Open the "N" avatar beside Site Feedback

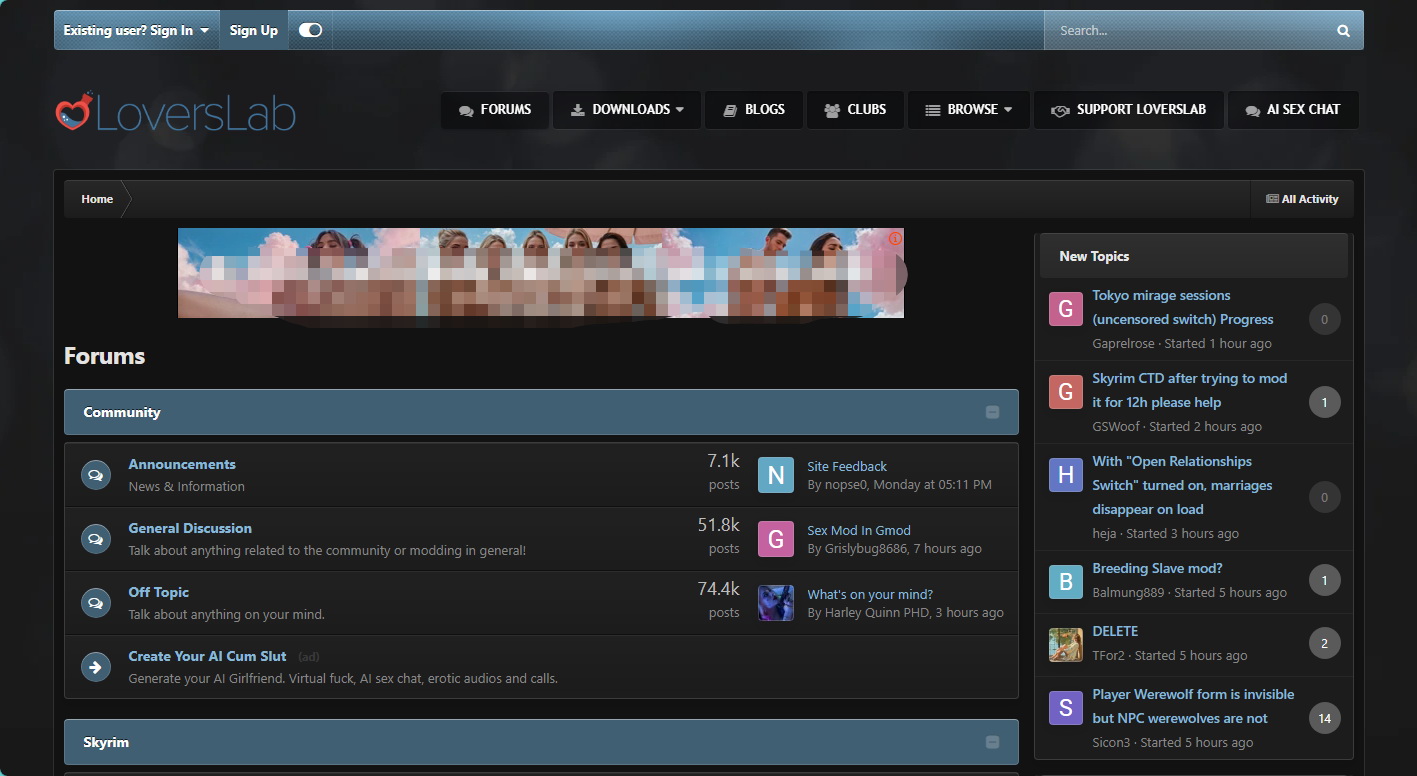click(776, 475)
